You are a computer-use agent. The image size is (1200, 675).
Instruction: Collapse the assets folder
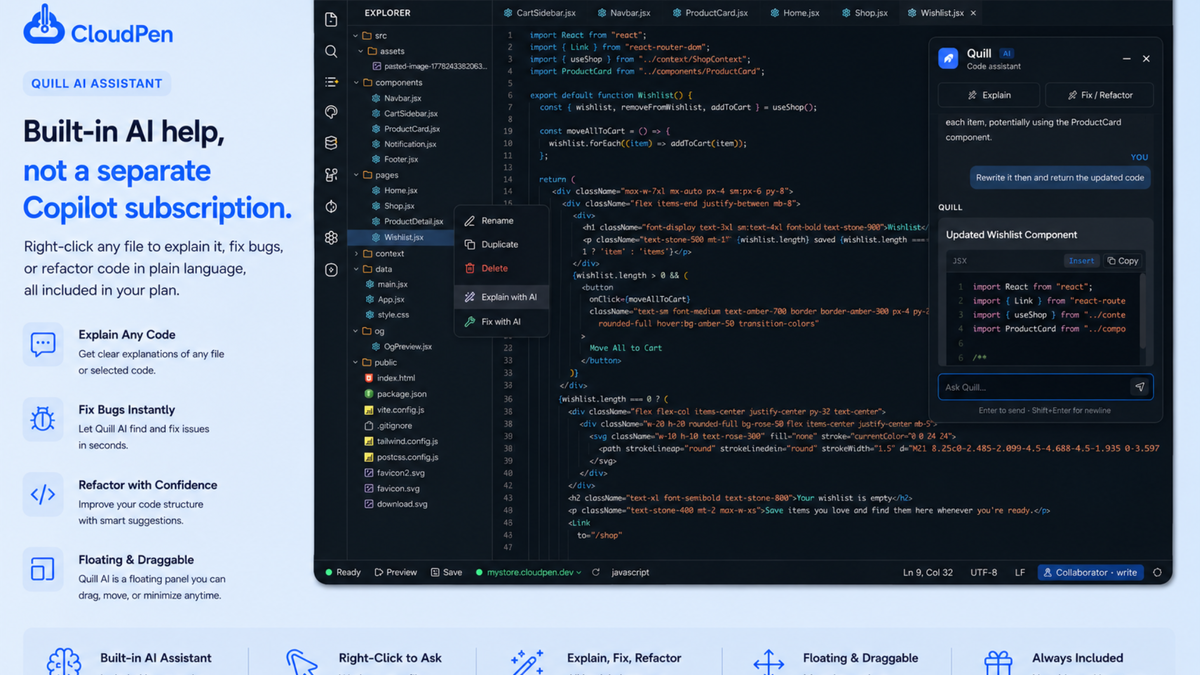361,51
